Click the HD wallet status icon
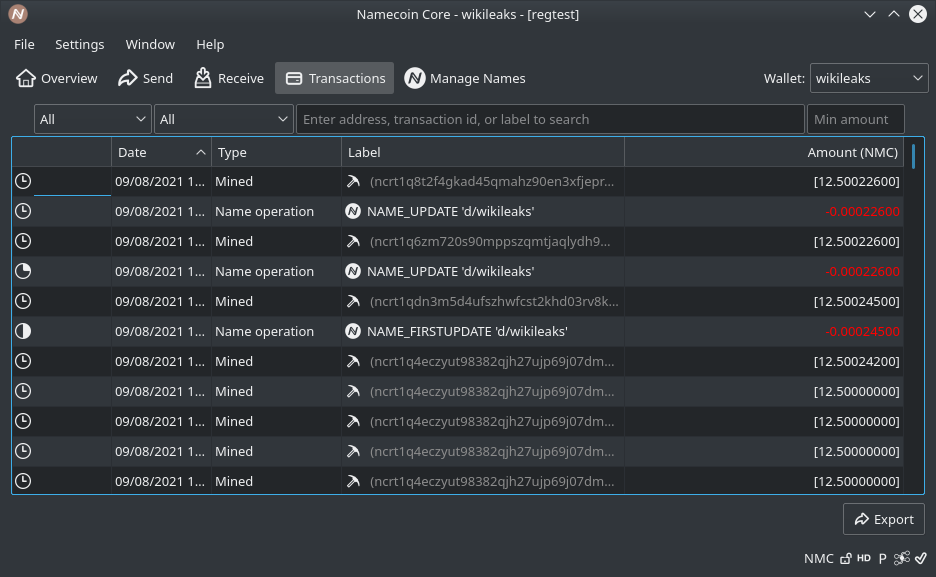This screenshot has width=936, height=577. click(x=863, y=558)
